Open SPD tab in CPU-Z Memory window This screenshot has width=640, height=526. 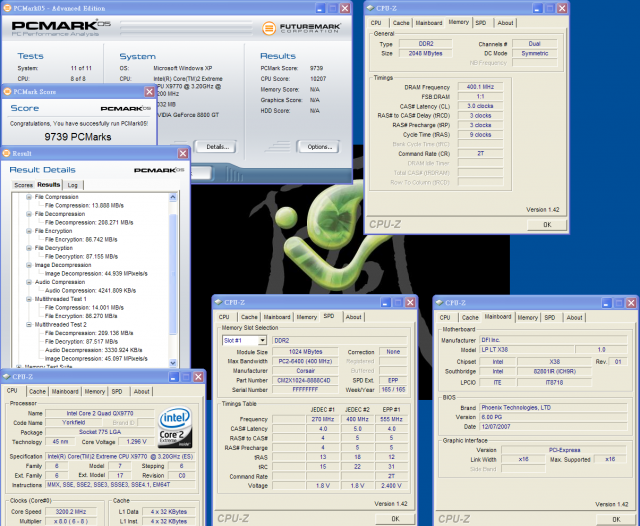[481, 23]
